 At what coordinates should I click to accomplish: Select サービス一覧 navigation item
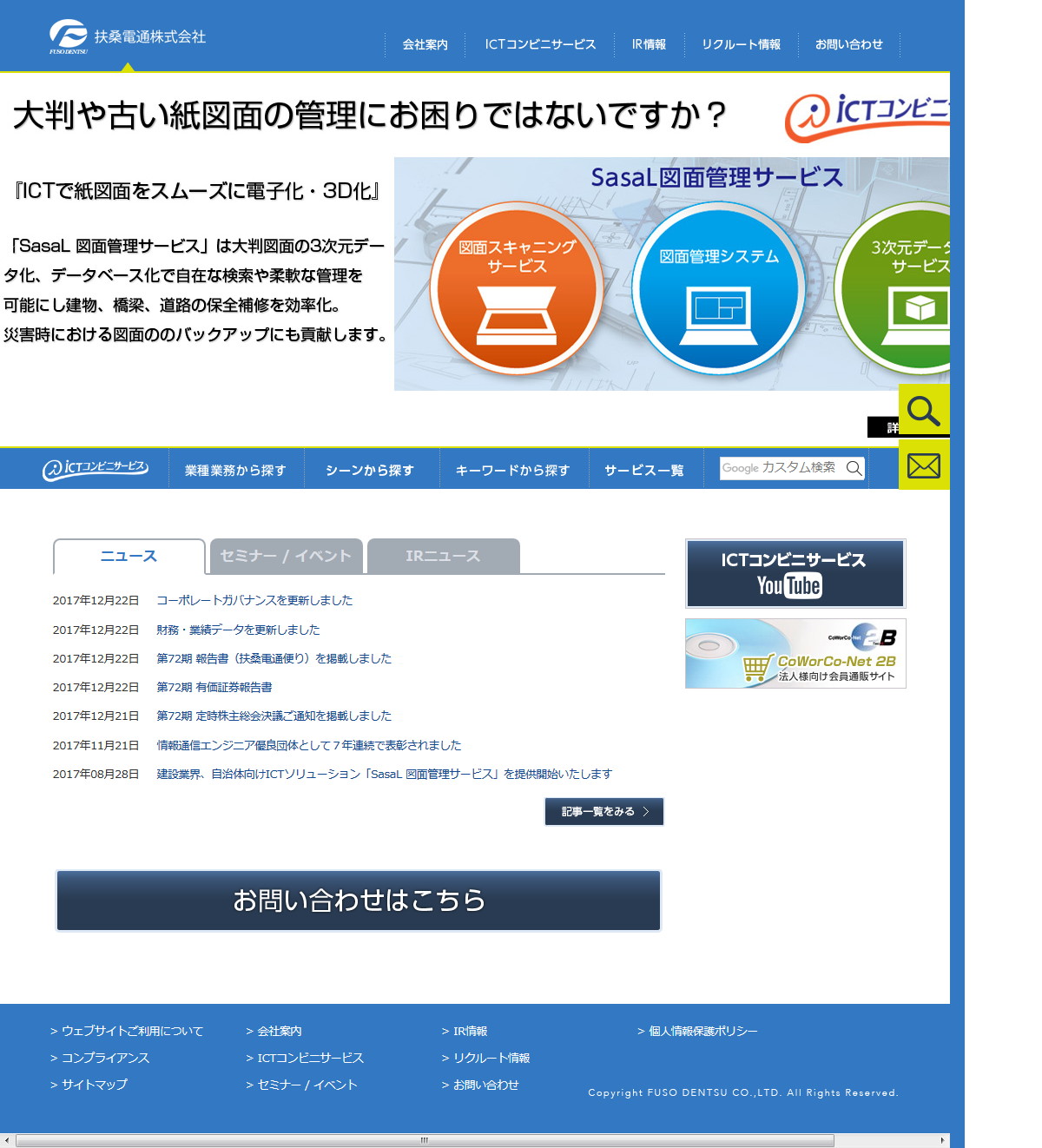point(644,470)
